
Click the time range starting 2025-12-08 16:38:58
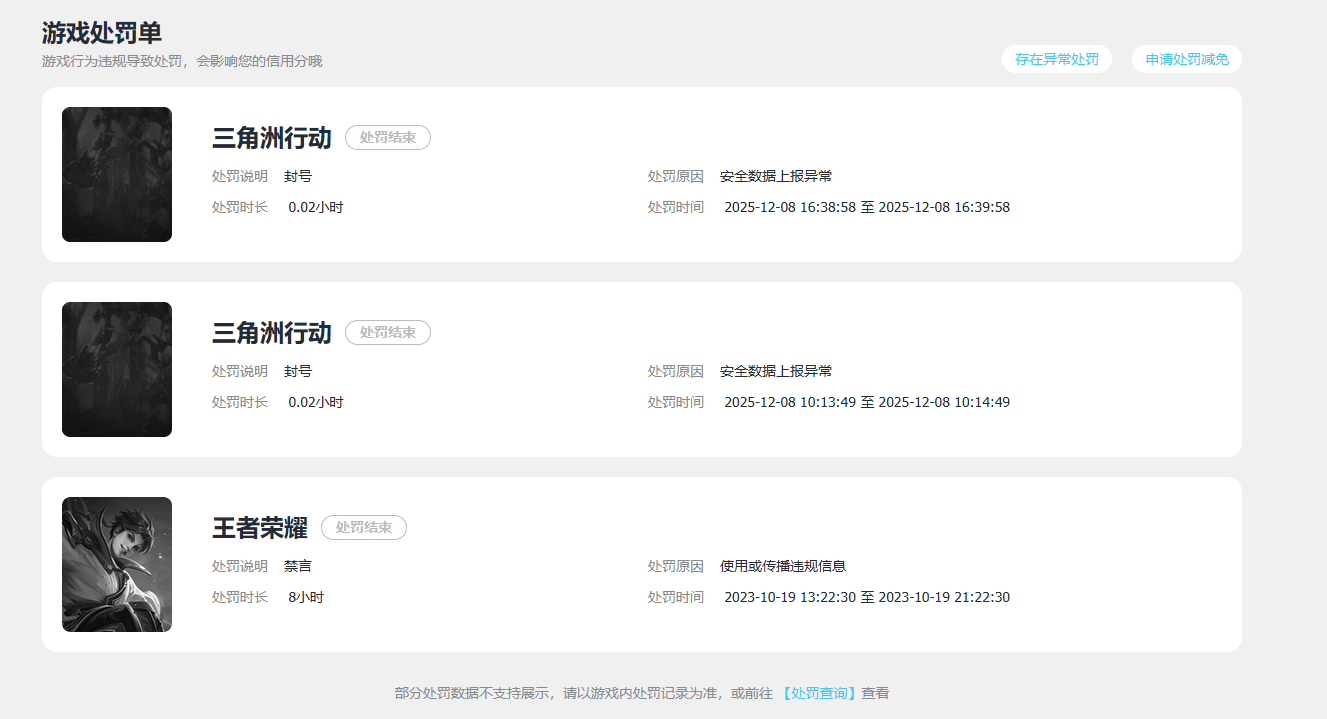(867, 207)
